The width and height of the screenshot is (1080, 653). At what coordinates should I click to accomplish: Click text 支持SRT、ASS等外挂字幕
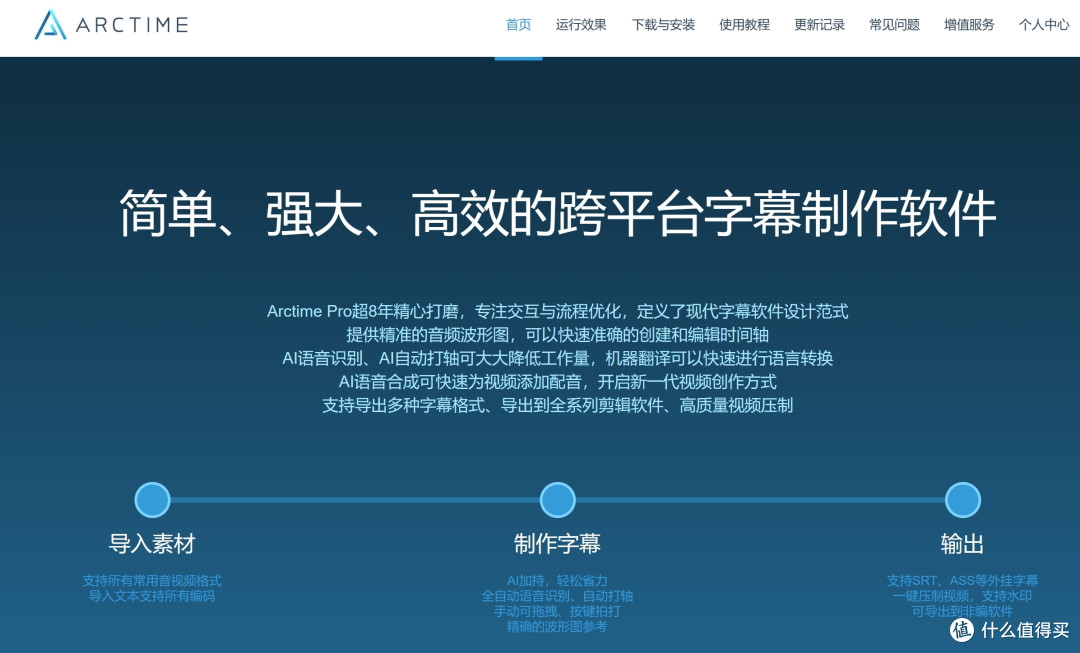click(x=962, y=581)
